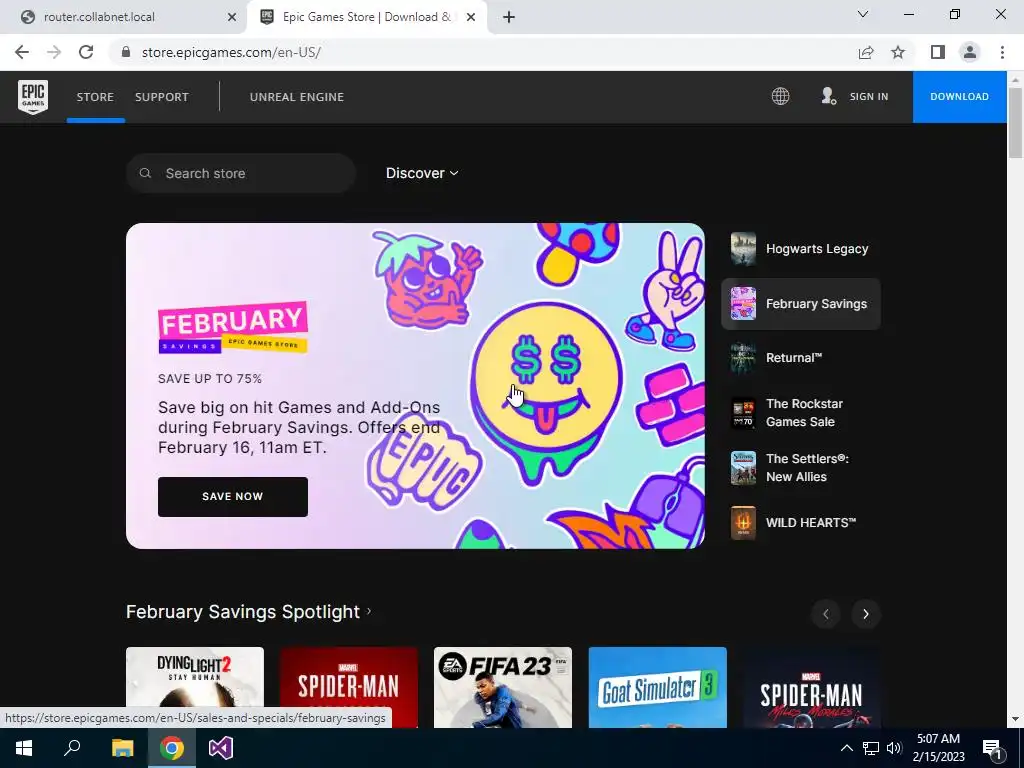Open the language globe selector
1024x768 pixels.
pyautogui.click(x=780, y=97)
